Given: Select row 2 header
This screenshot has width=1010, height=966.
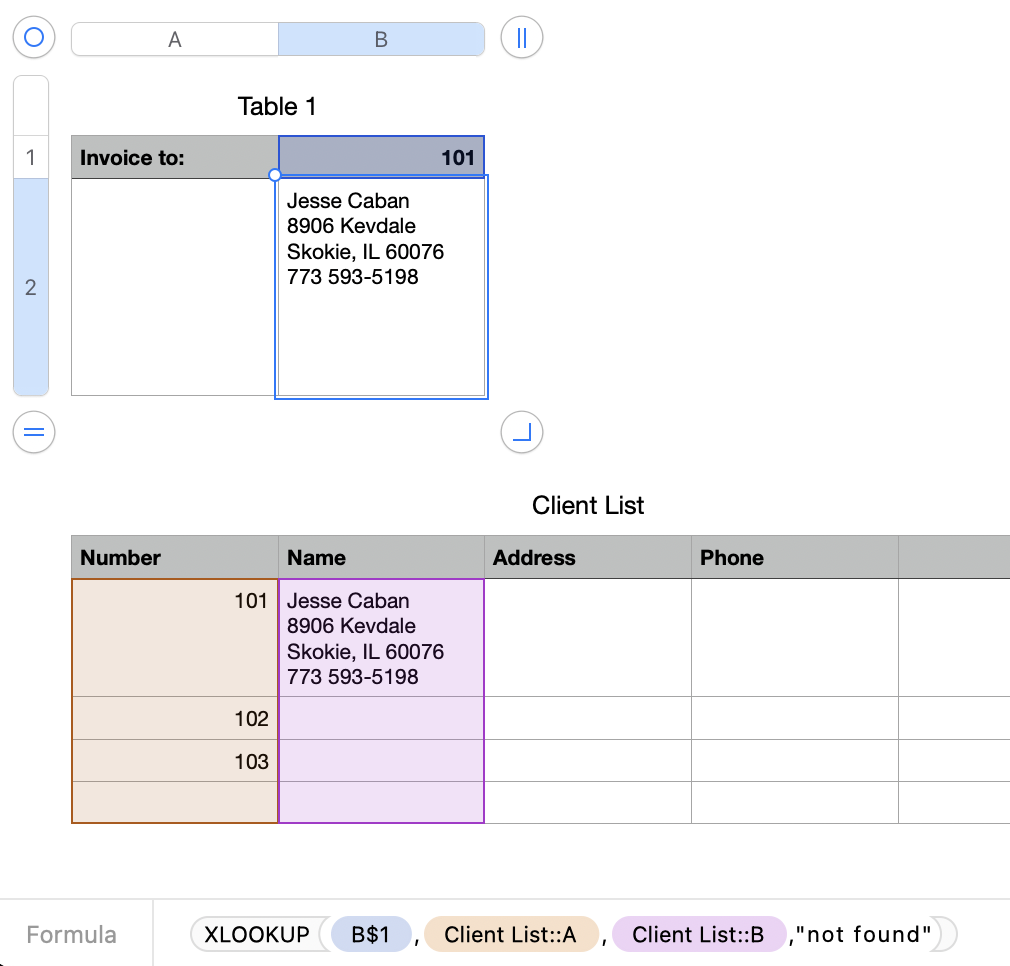Looking at the screenshot, I should (30, 287).
